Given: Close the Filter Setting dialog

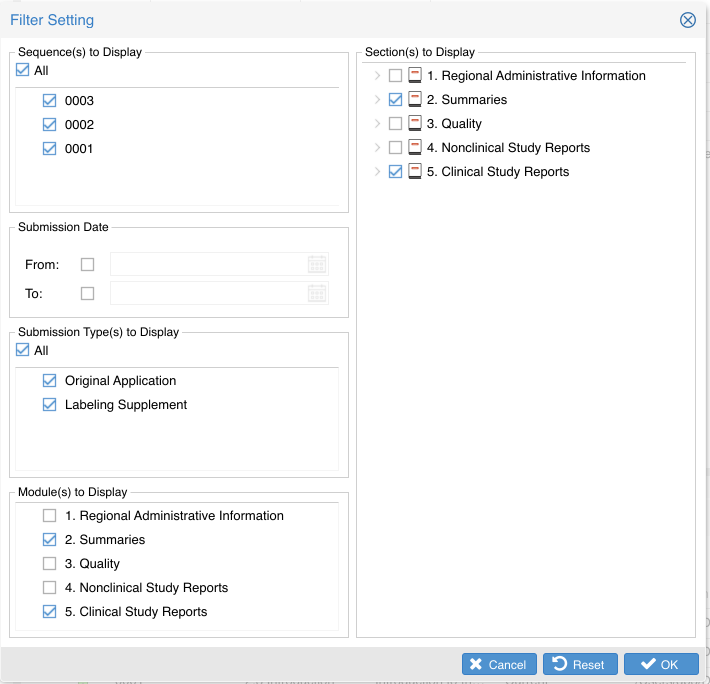Looking at the screenshot, I should (688, 20).
